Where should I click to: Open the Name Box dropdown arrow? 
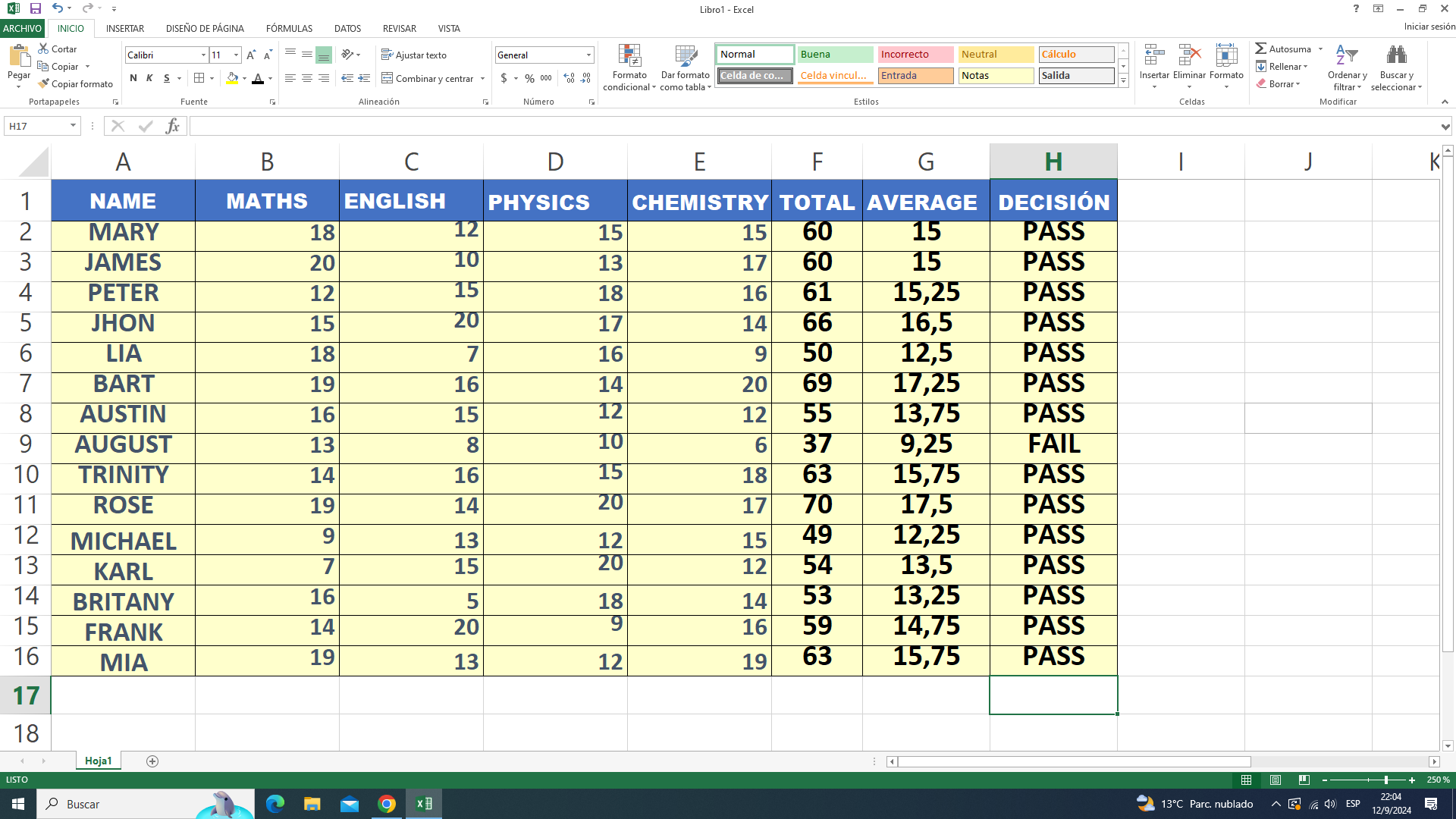(73, 126)
